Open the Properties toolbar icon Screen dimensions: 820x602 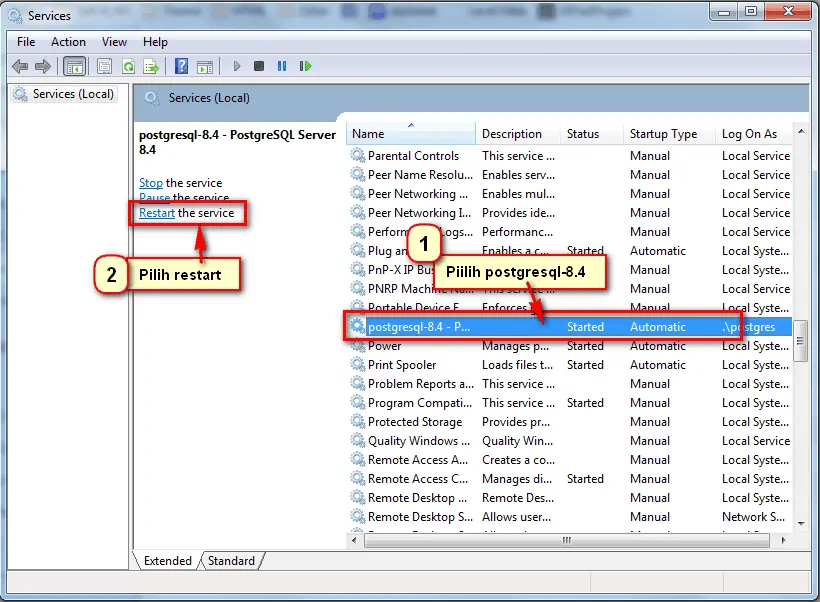click(105, 66)
